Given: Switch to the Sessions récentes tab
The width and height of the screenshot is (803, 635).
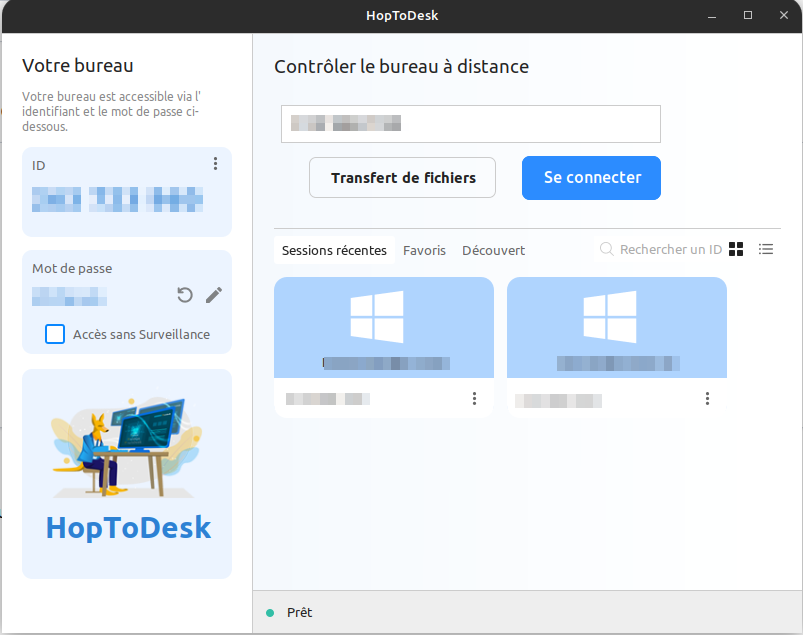Looking at the screenshot, I should [x=334, y=250].
